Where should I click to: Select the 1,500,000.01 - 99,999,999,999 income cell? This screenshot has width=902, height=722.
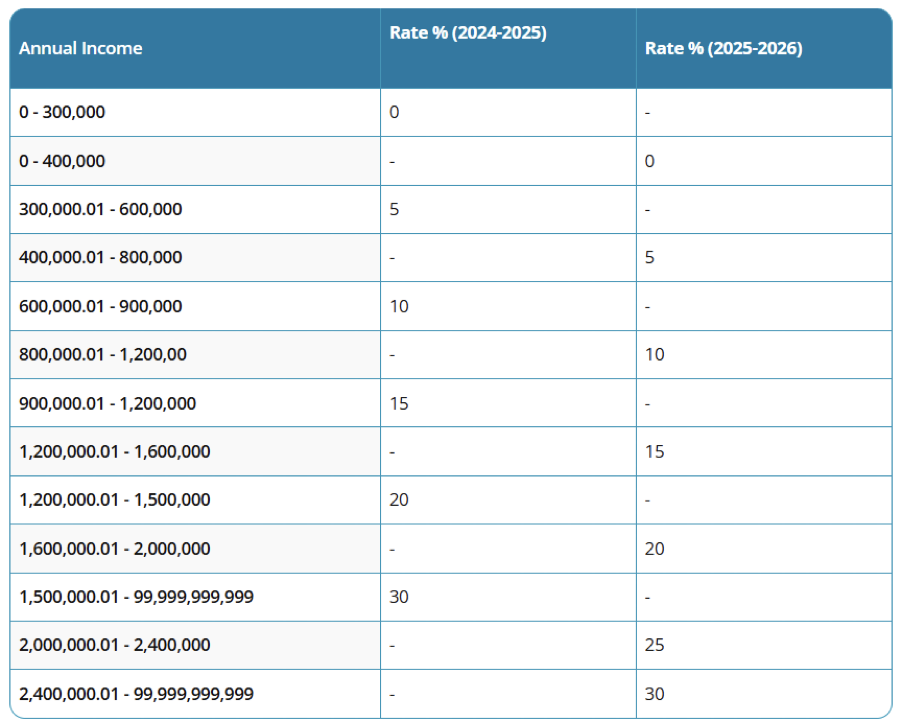click(x=136, y=596)
